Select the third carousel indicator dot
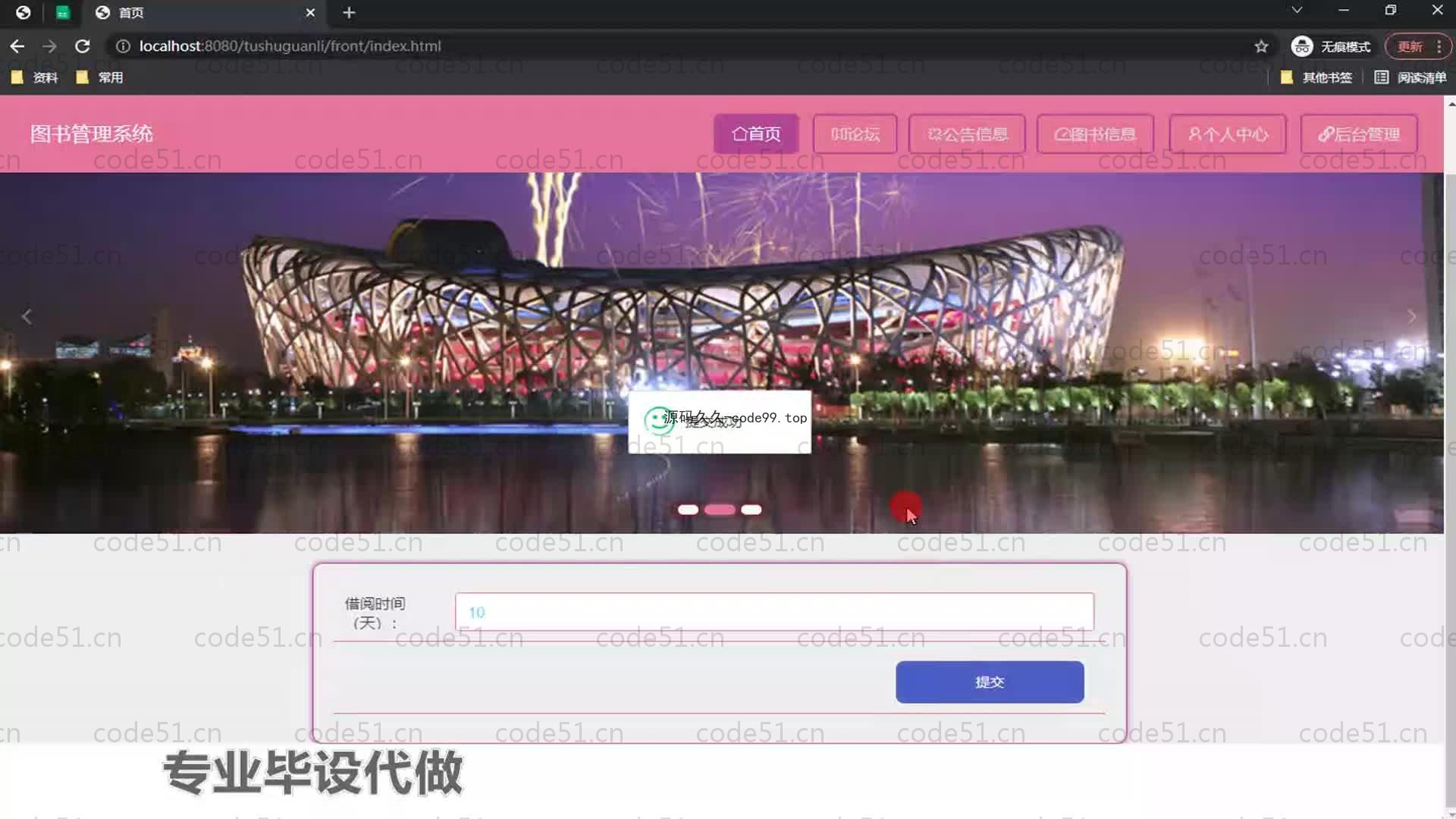The width and height of the screenshot is (1456, 819). coord(752,510)
